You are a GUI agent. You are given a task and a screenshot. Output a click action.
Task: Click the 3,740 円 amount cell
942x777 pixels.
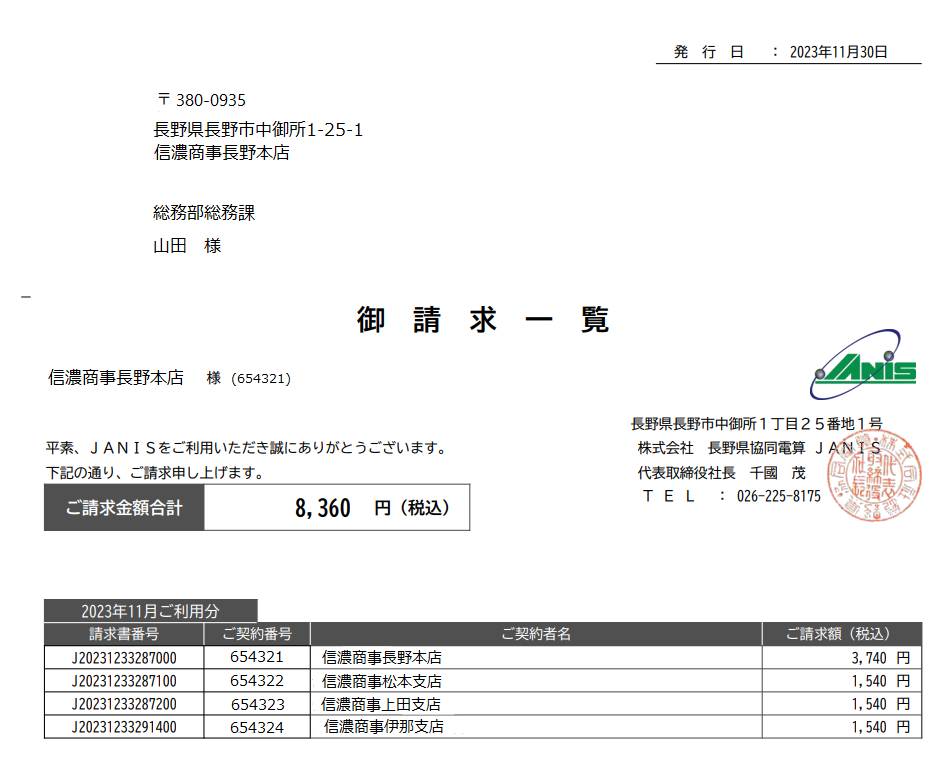click(x=880, y=658)
